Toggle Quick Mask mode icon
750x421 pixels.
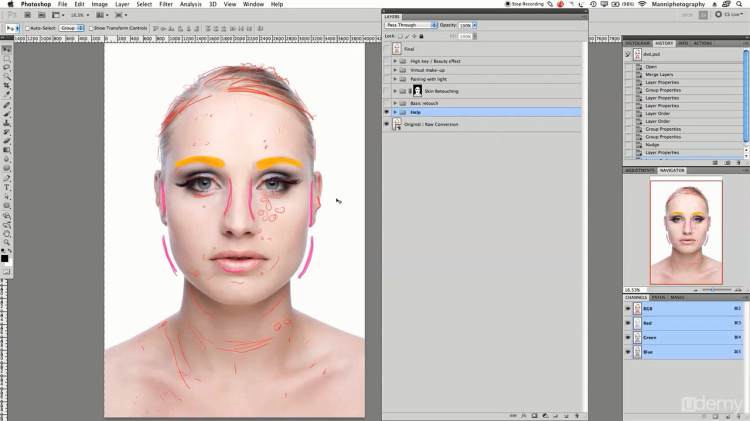[x=7, y=272]
